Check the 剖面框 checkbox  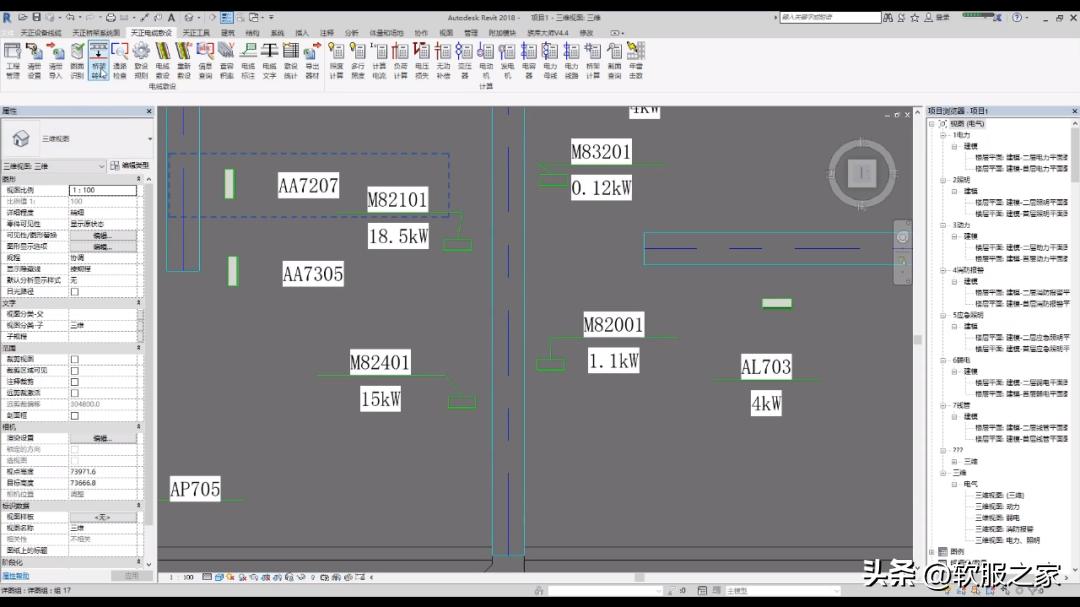tap(75, 415)
